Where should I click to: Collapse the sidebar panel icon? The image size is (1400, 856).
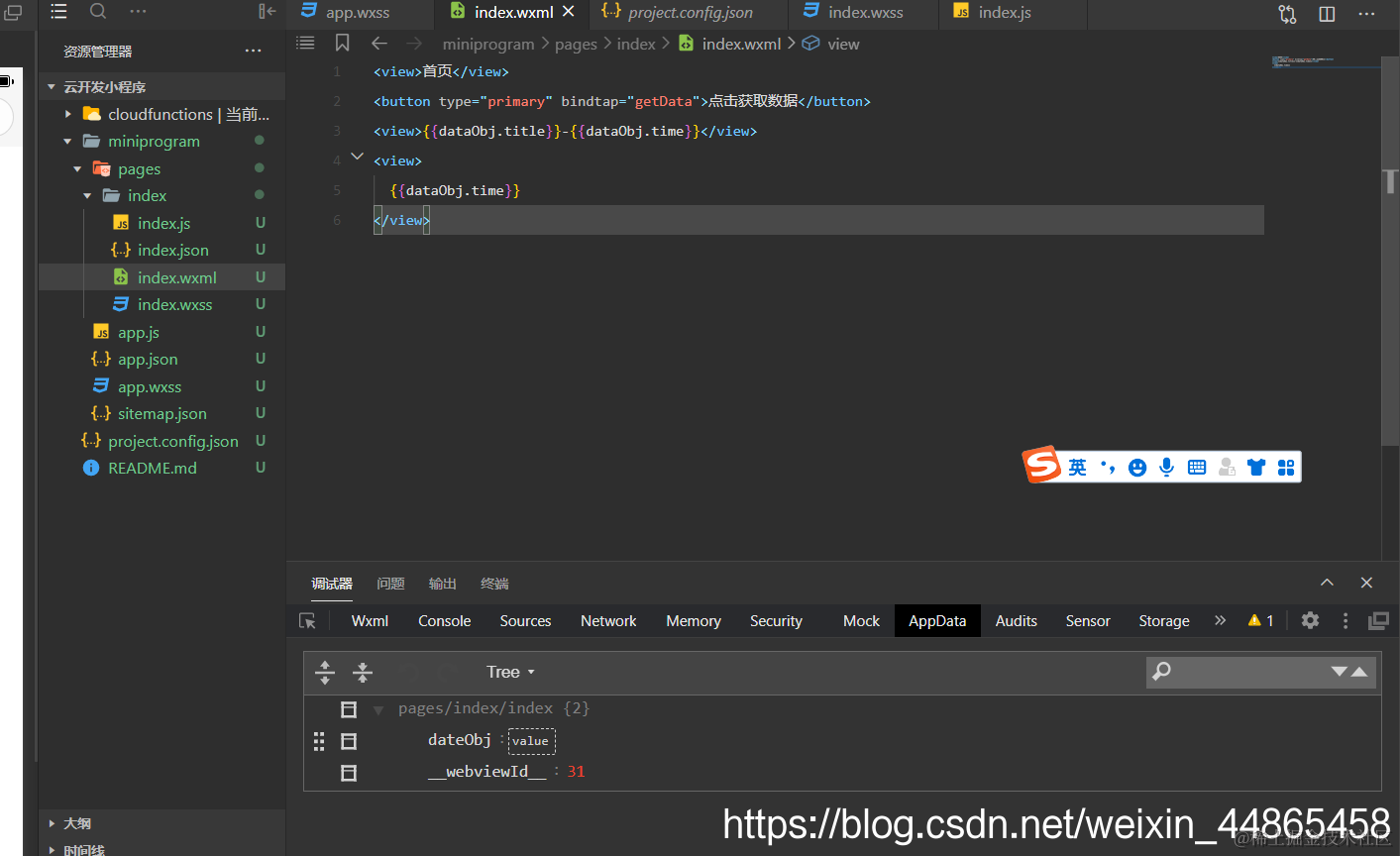pyautogui.click(x=267, y=12)
